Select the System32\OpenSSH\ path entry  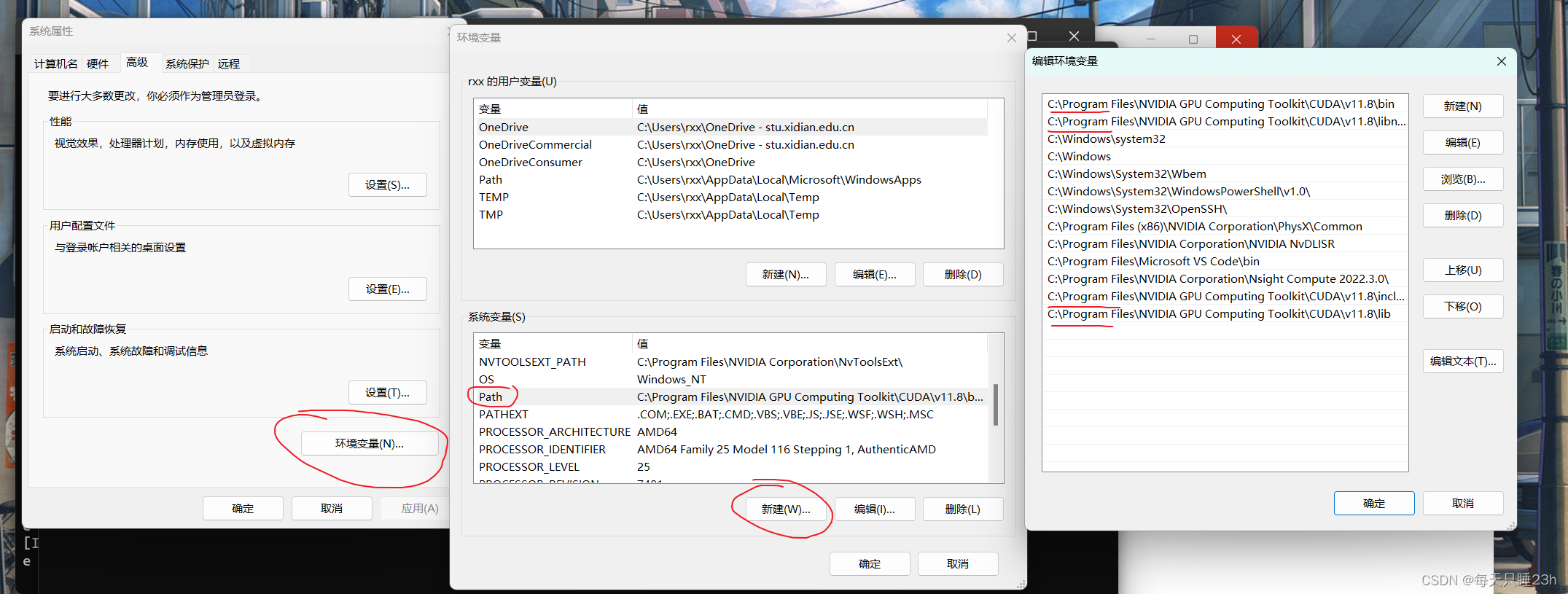point(1225,208)
